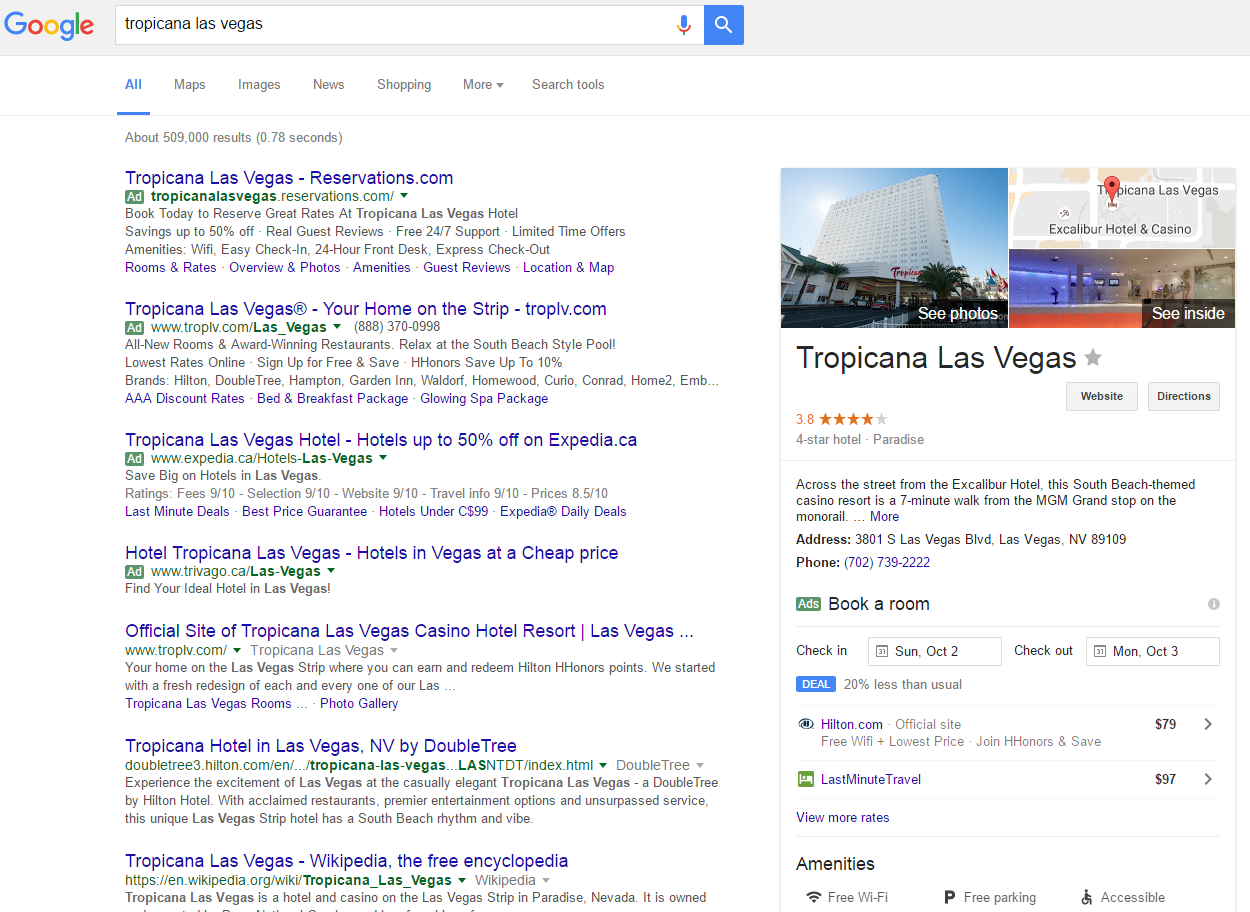Open LastMinuteTravel rate arrow chevron
Screen dimensions: 1250x912
1208,779
